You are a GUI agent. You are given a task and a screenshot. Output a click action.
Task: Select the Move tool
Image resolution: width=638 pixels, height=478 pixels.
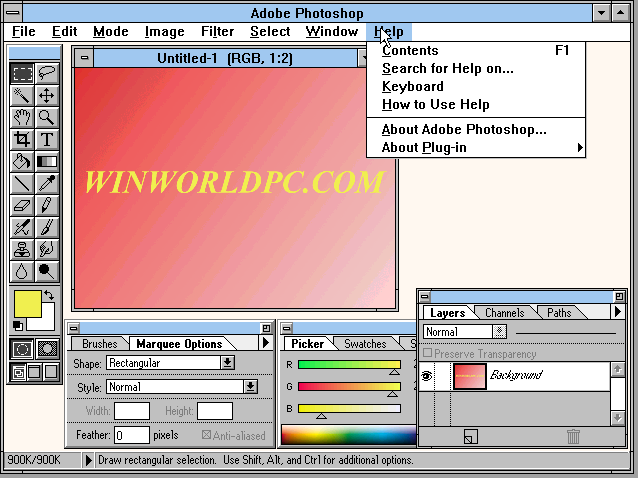pos(47,96)
